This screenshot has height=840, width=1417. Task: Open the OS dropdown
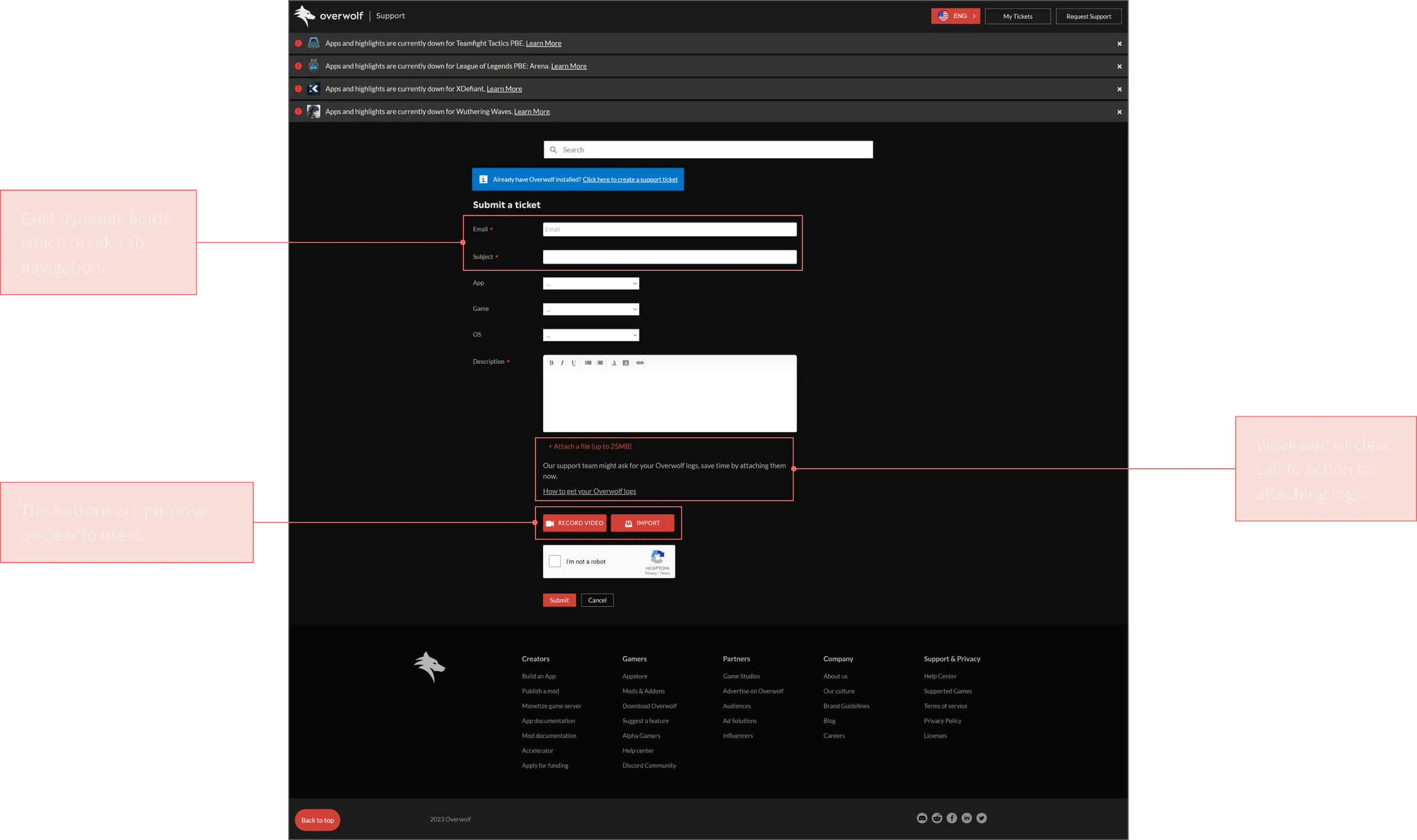click(591, 335)
